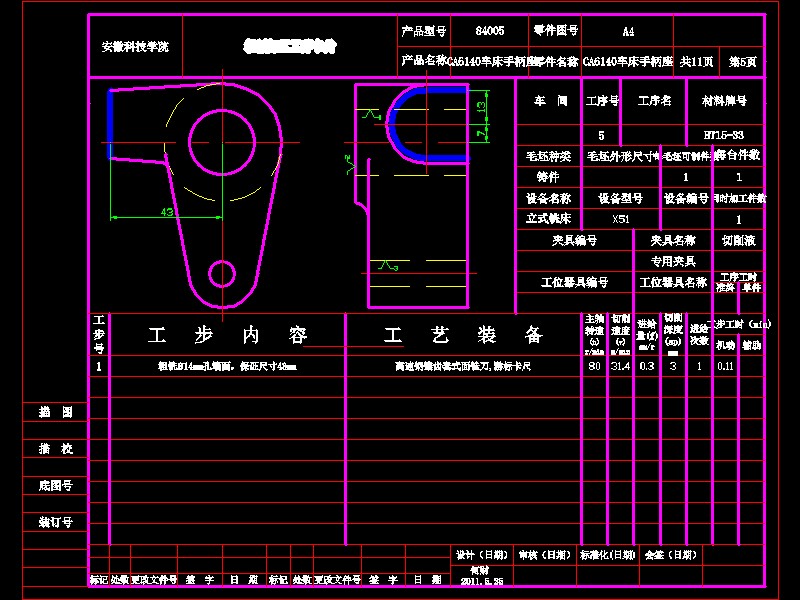Select the 铸件 blank type value
Screen dimensions: 800x600
547,177
